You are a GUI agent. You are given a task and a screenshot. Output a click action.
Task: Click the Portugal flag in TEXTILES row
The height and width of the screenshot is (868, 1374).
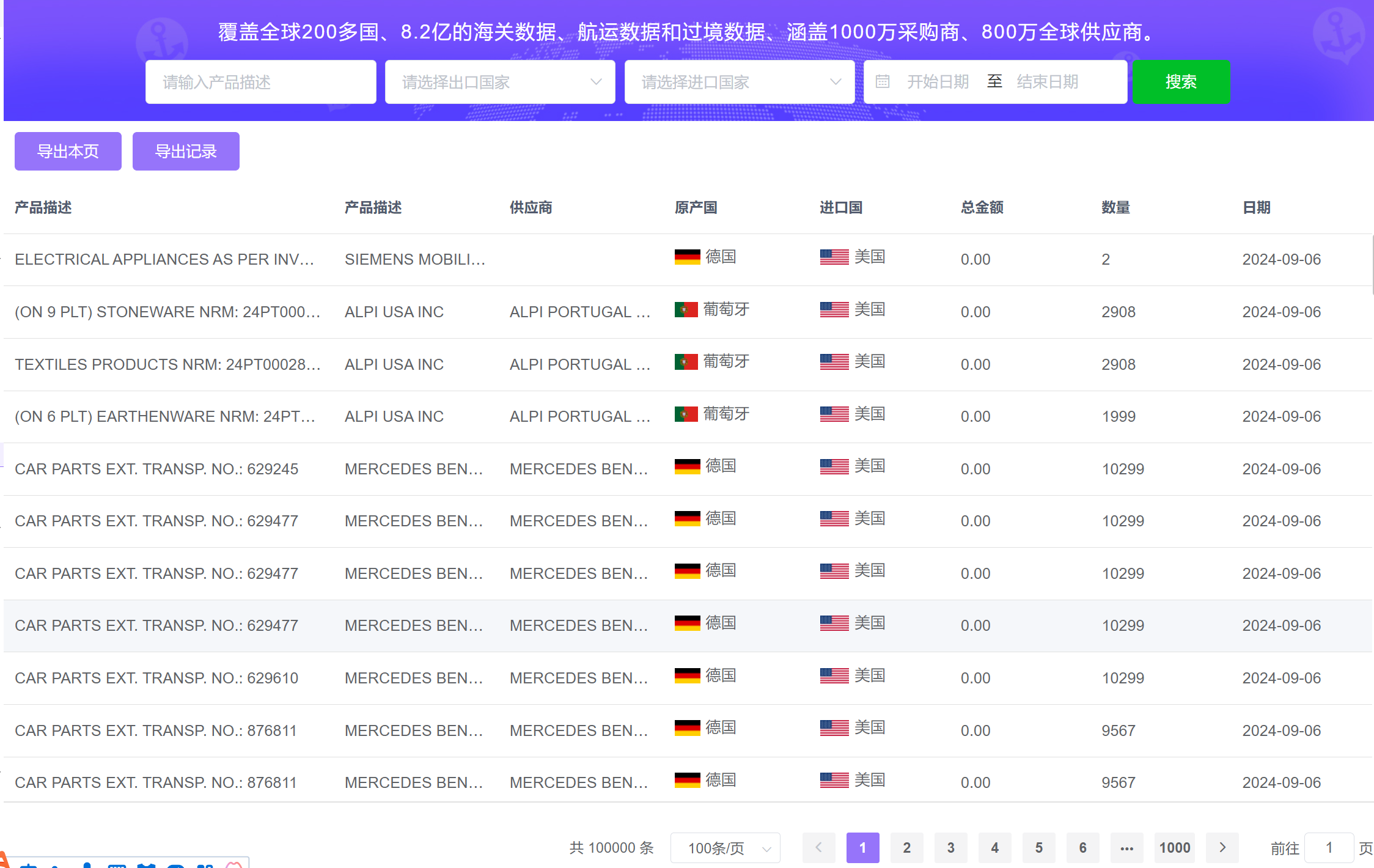tap(686, 362)
